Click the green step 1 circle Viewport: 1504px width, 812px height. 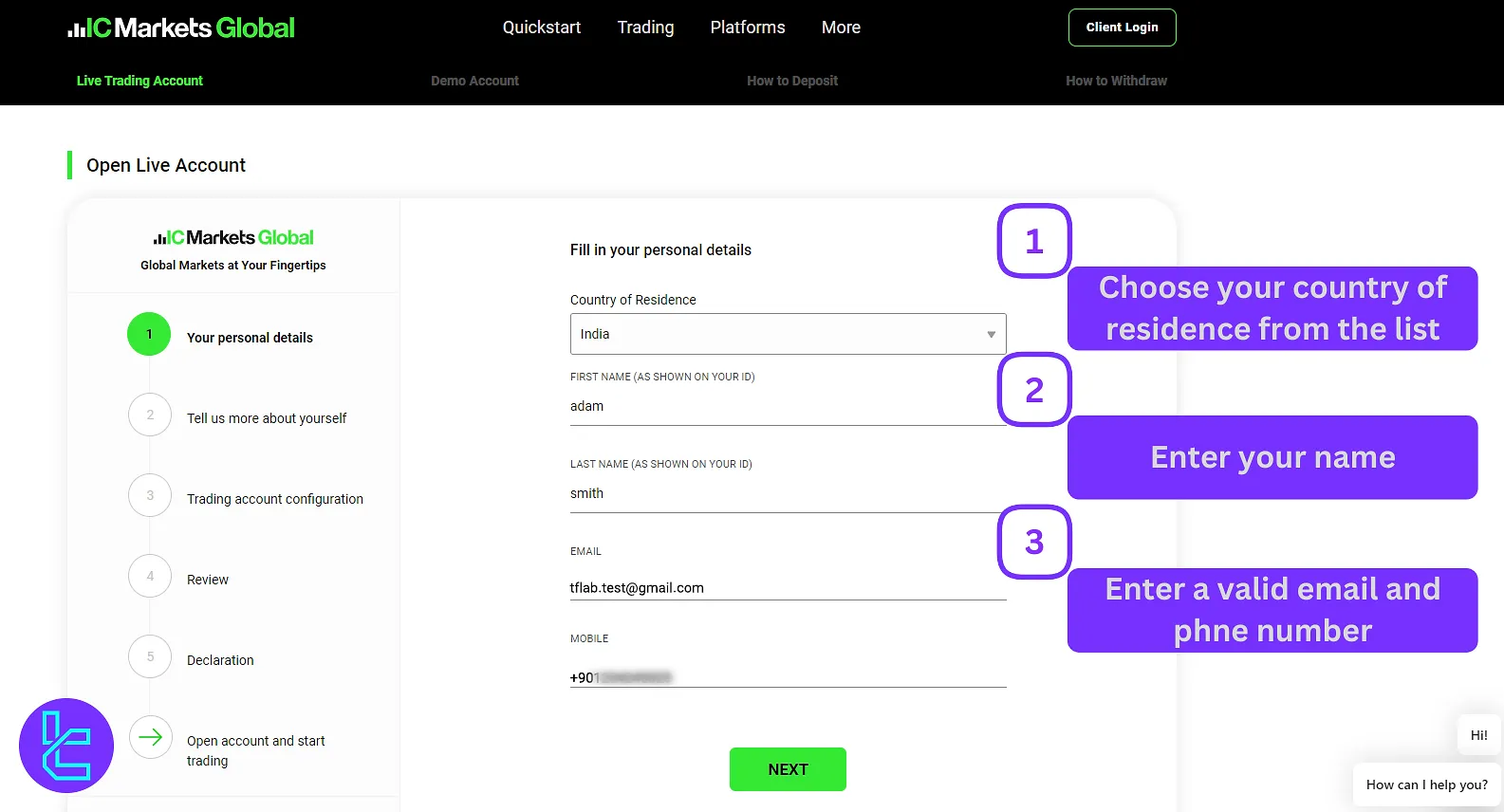tap(149, 334)
